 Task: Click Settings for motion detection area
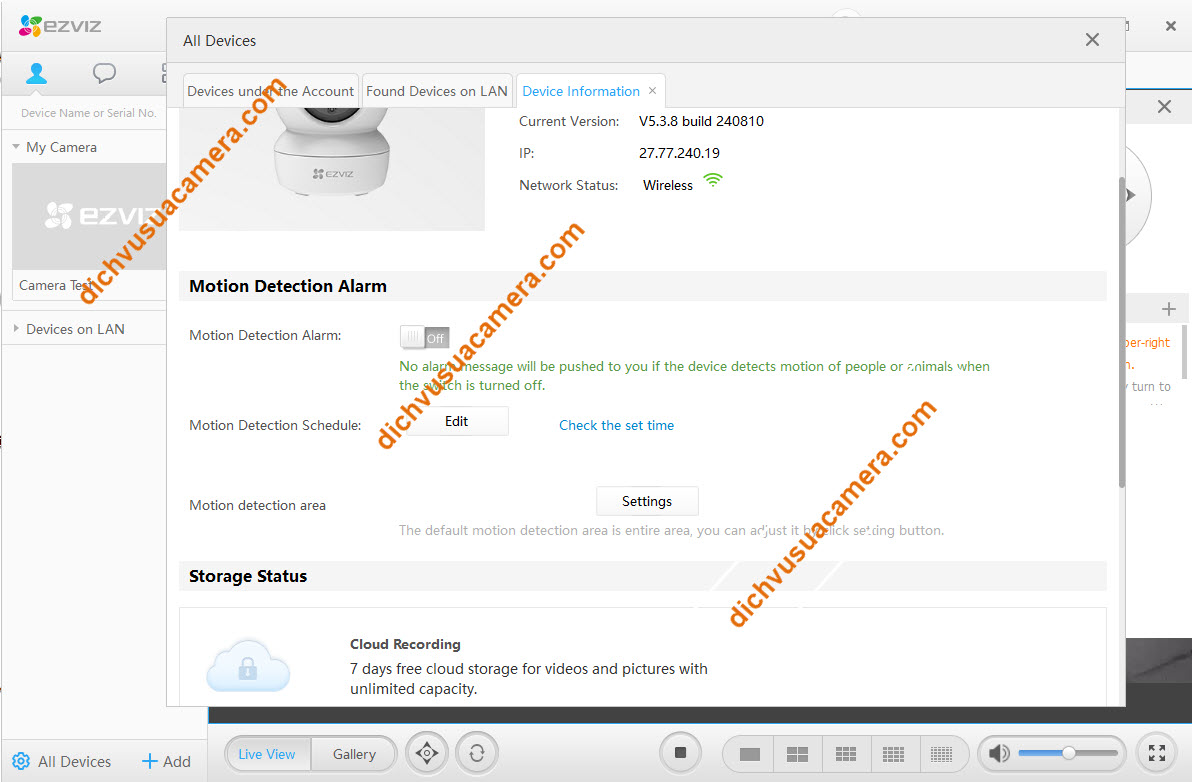[x=647, y=501]
